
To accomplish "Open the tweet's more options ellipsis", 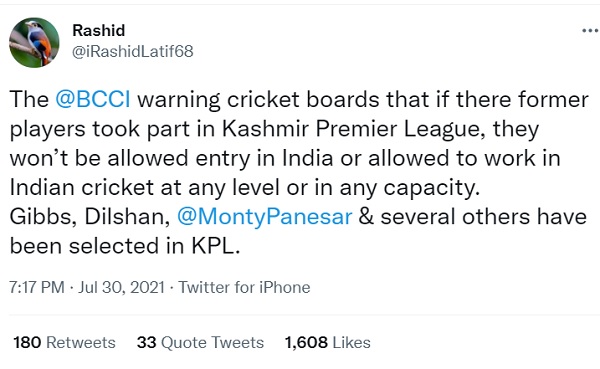I will pyautogui.click(x=590, y=31).
